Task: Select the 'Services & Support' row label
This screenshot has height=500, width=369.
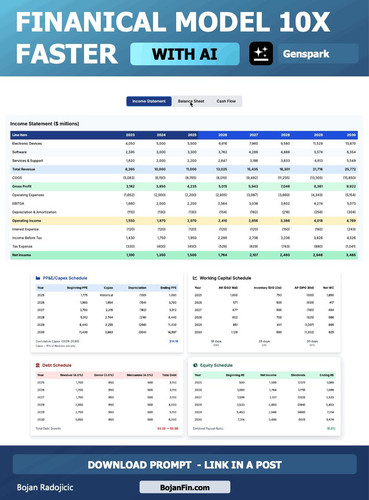Action: tap(28, 161)
